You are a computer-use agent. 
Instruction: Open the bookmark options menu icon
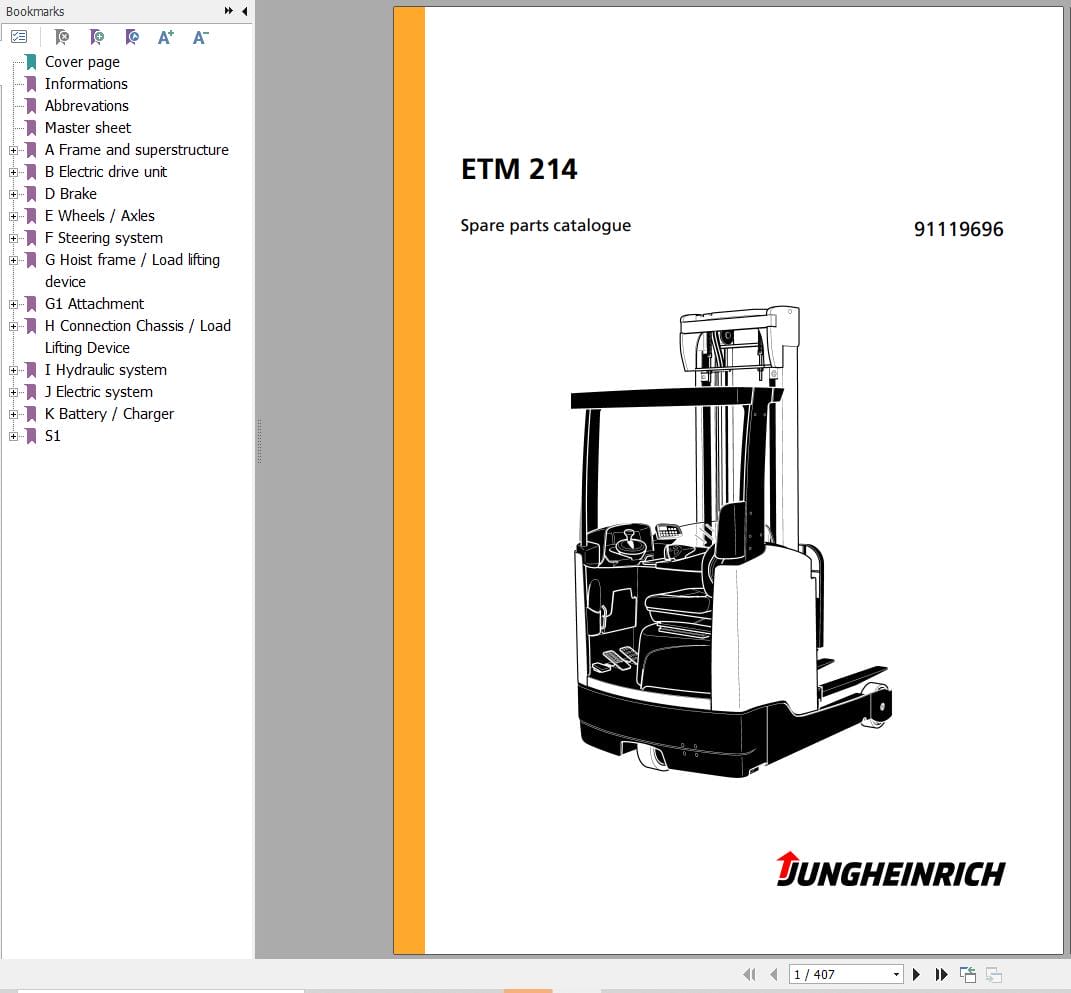pos(19,36)
